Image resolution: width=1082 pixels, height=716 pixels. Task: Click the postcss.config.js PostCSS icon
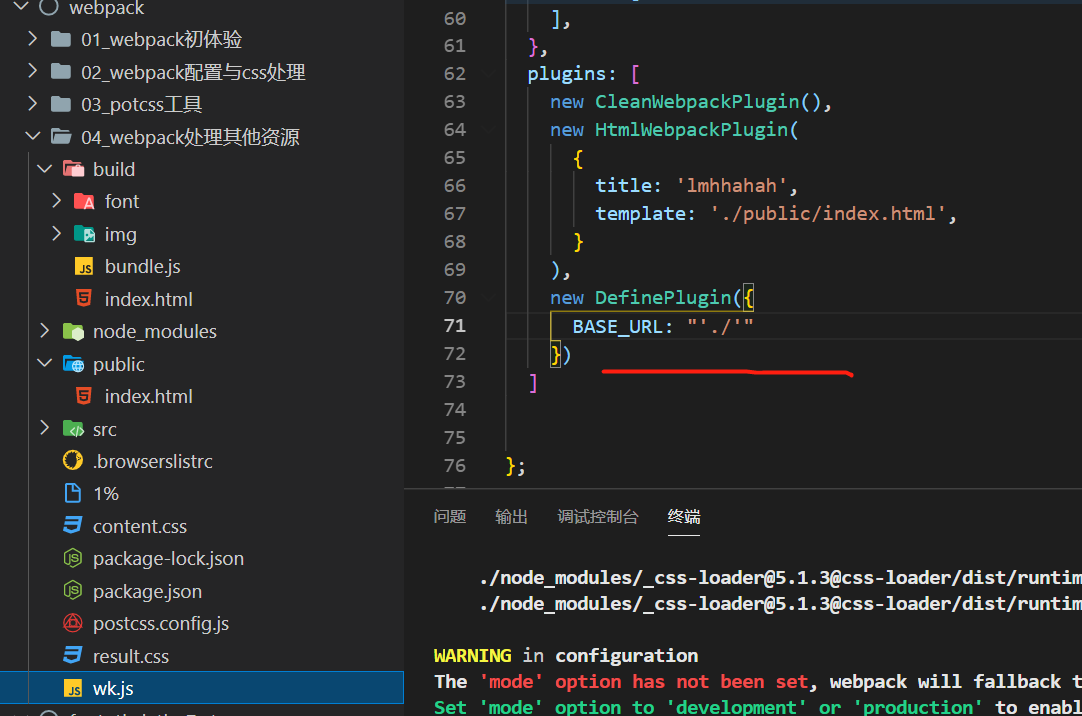72,623
